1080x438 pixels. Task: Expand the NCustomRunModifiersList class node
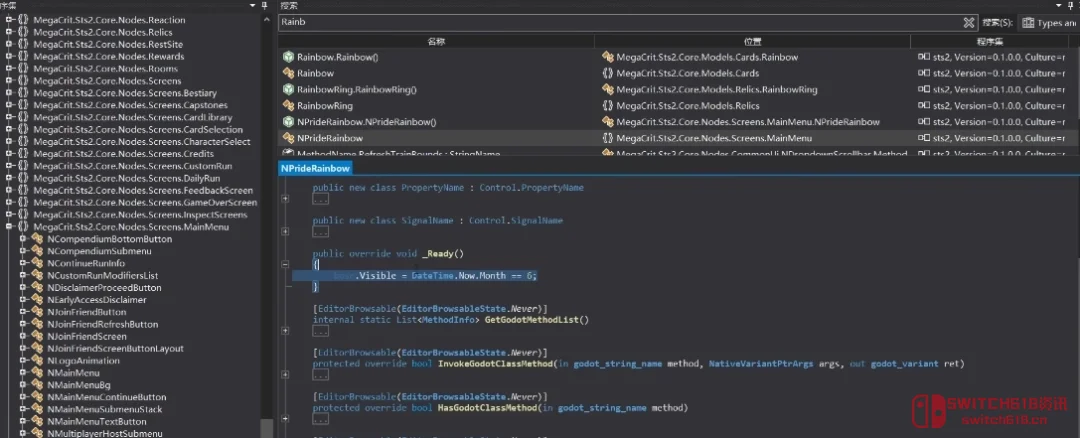click(23, 275)
